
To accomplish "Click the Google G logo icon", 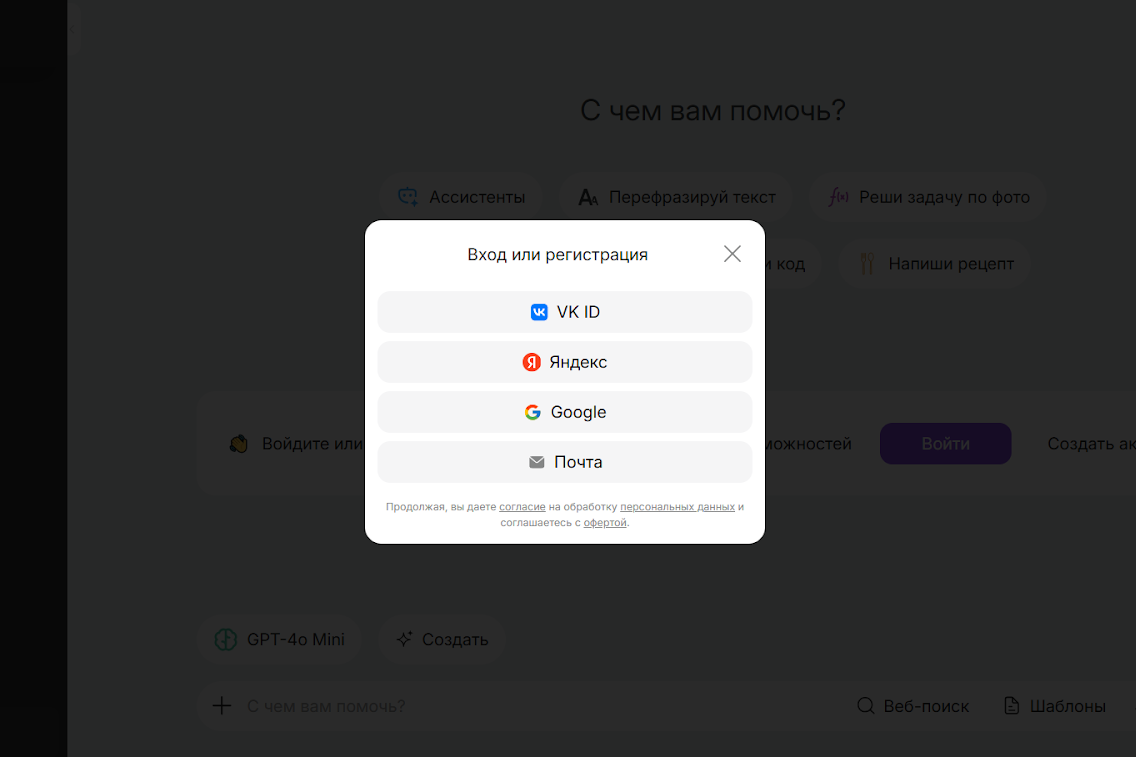I will [x=533, y=412].
